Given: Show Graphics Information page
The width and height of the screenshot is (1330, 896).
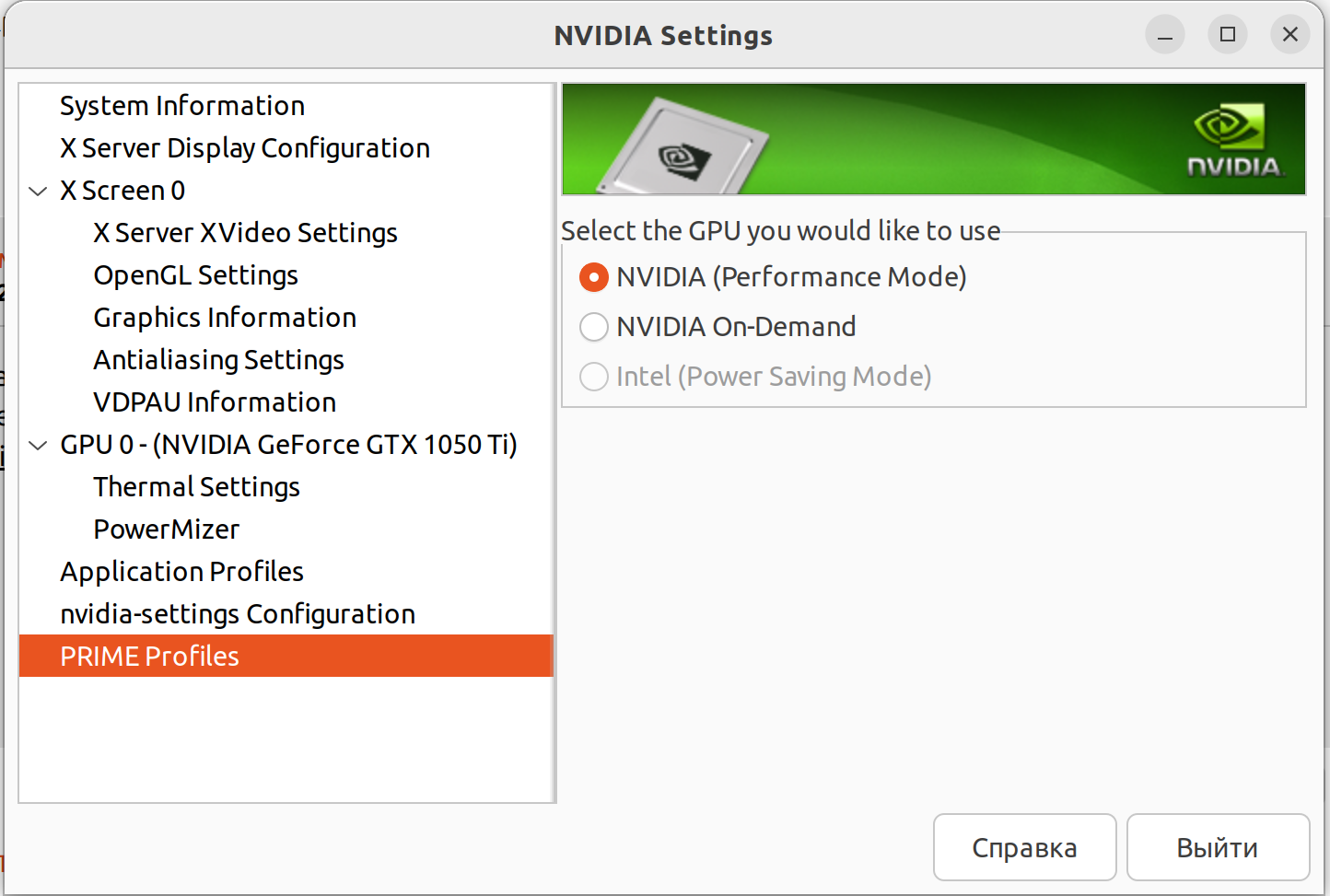Looking at the screenshot, I should pos(225,318).
